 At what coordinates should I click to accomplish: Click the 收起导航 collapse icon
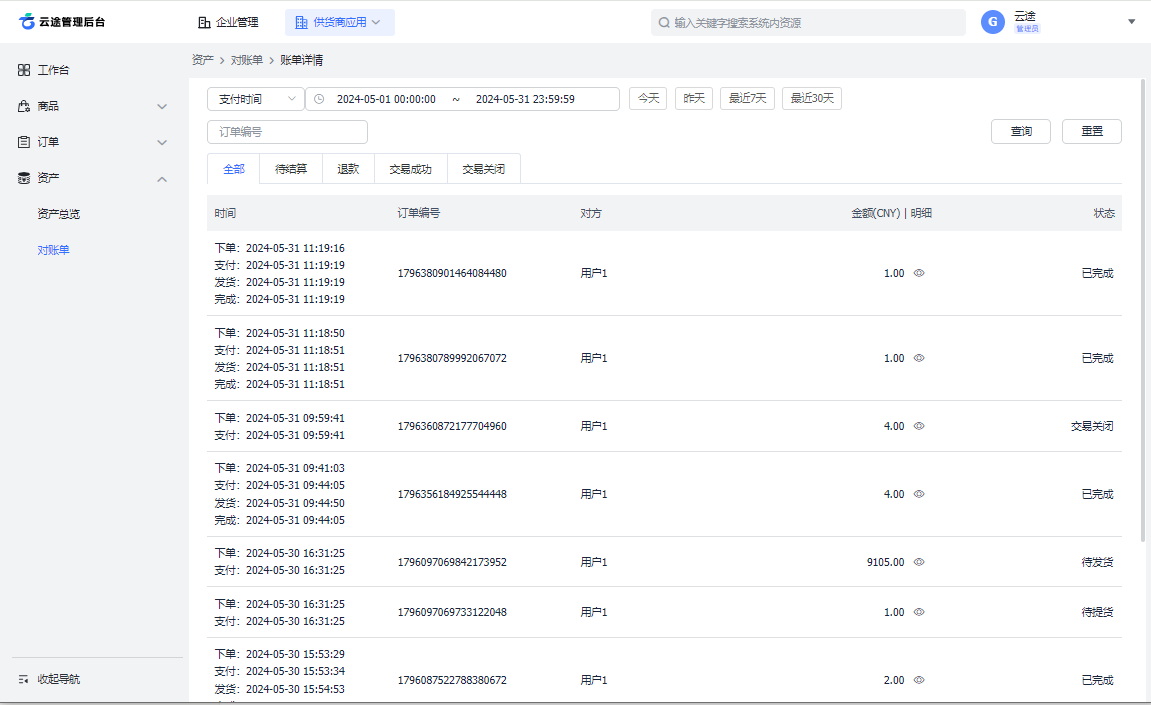coord(23,679)
